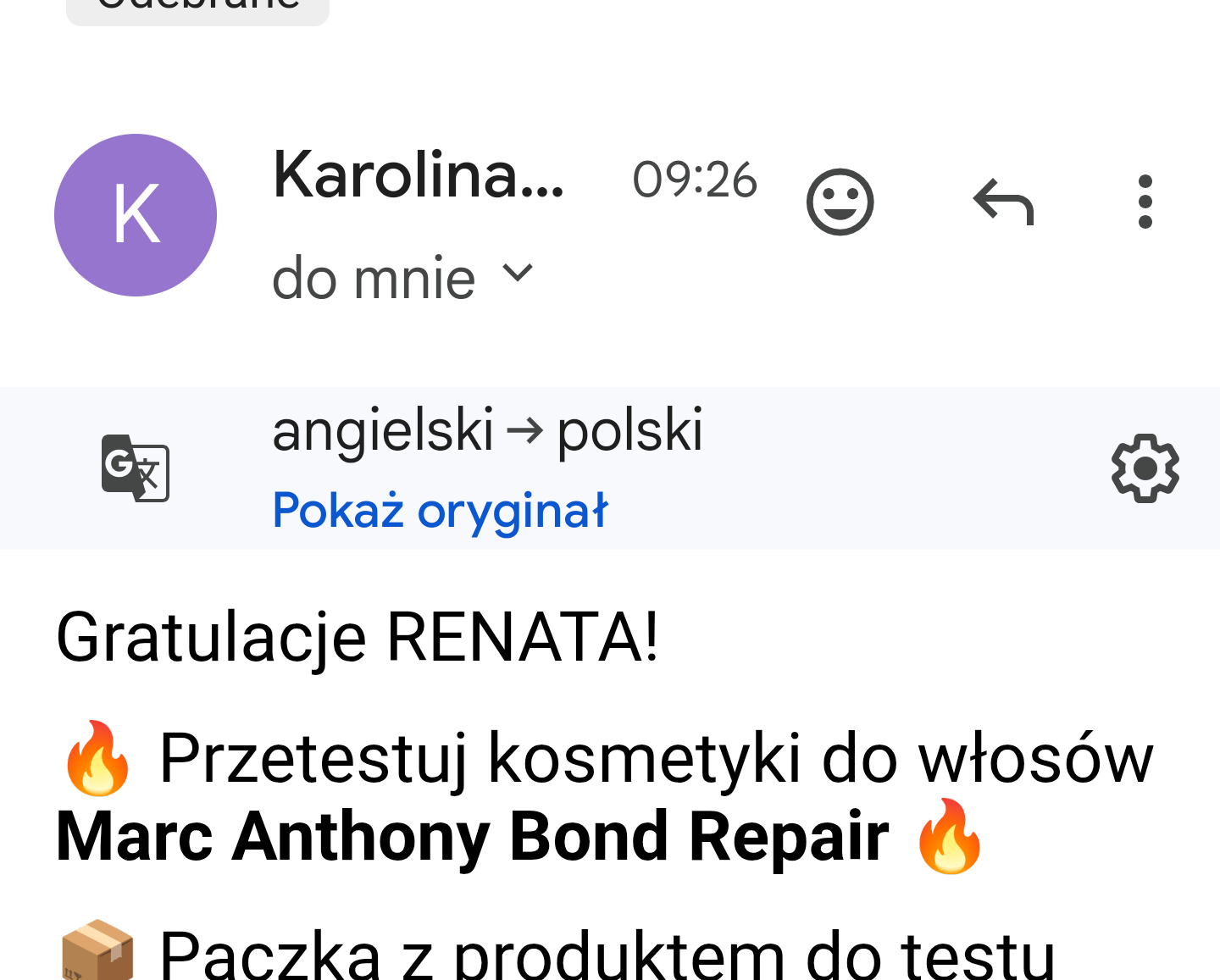Add an emoji reaction to the email
The width and height of the screenshot is (1220, 980).
840,202
